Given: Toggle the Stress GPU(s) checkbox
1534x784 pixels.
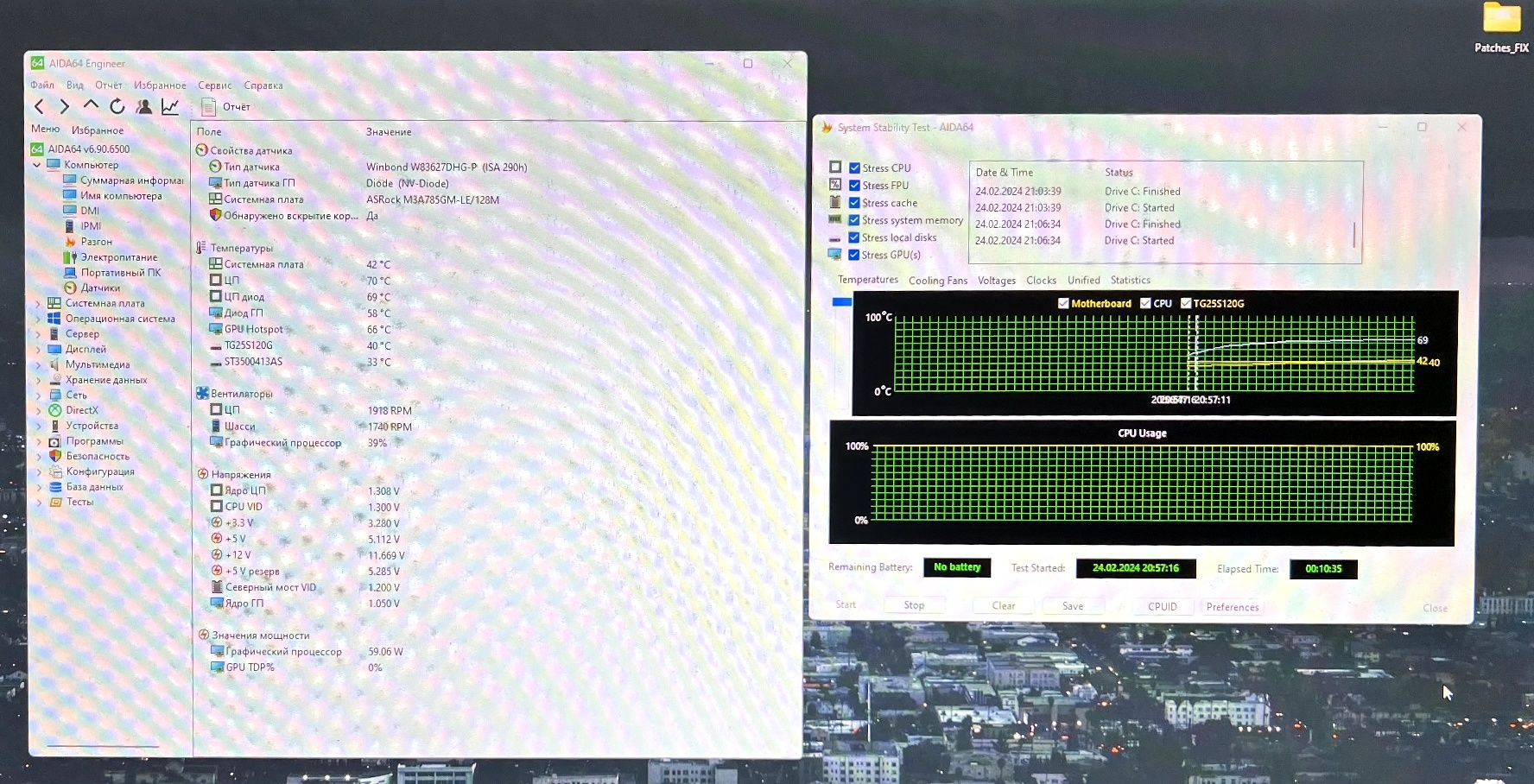Looking at the screenshot, I should pos(854,255).
